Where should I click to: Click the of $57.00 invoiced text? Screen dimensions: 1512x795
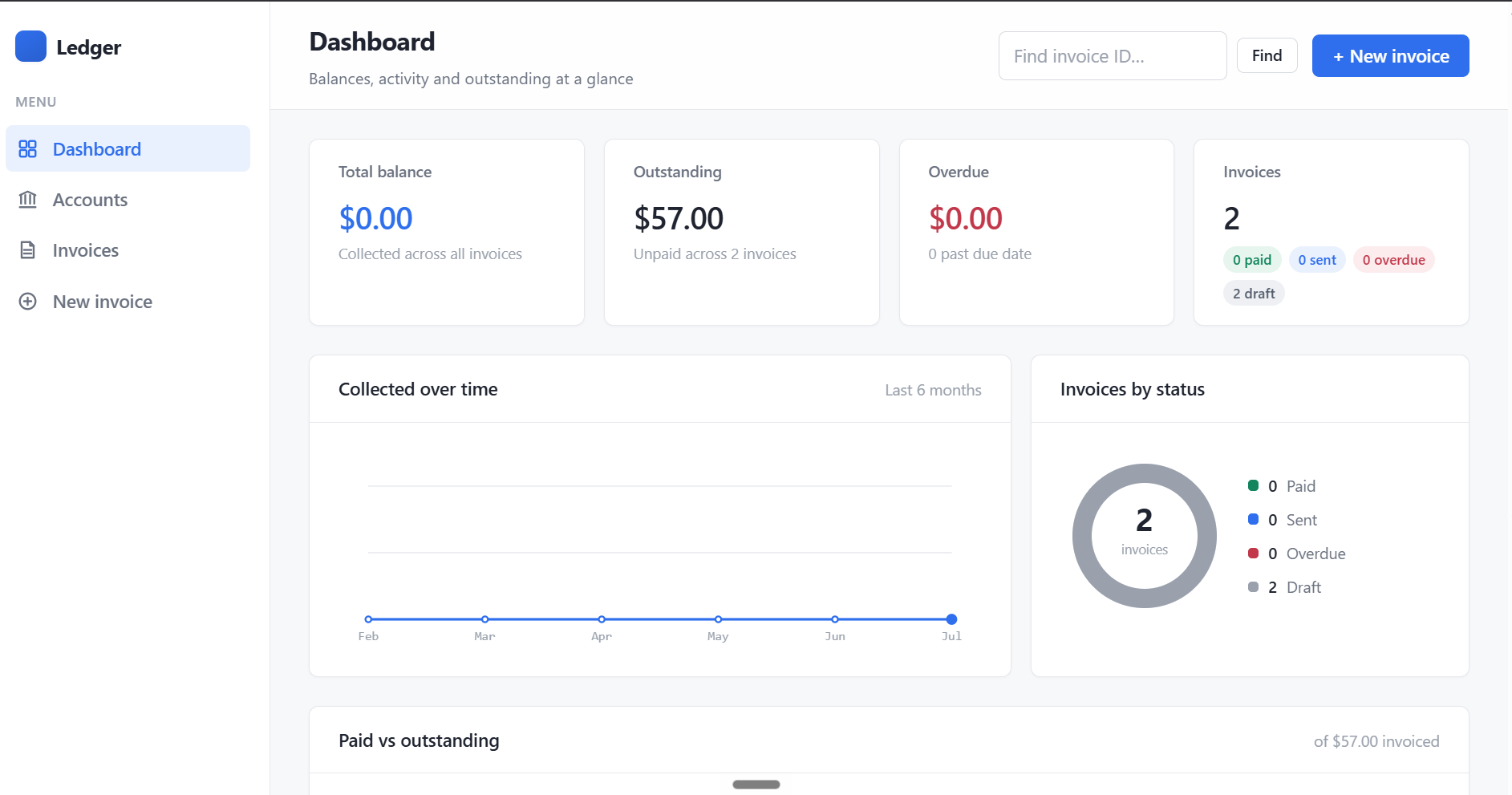[x=1376, y=741]
